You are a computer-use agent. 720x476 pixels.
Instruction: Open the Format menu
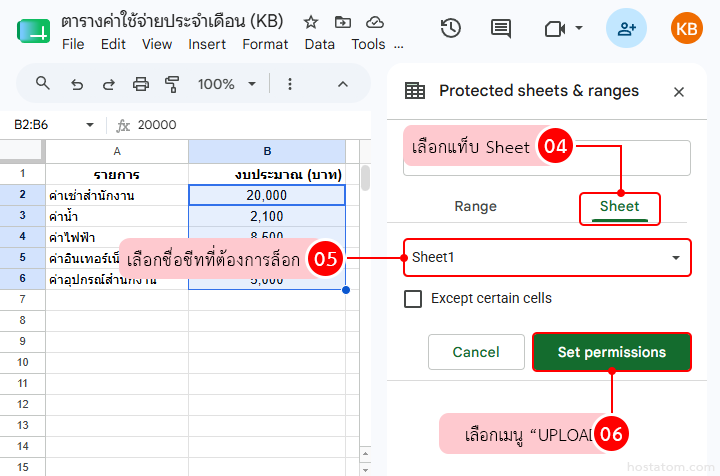pos(265,44)
